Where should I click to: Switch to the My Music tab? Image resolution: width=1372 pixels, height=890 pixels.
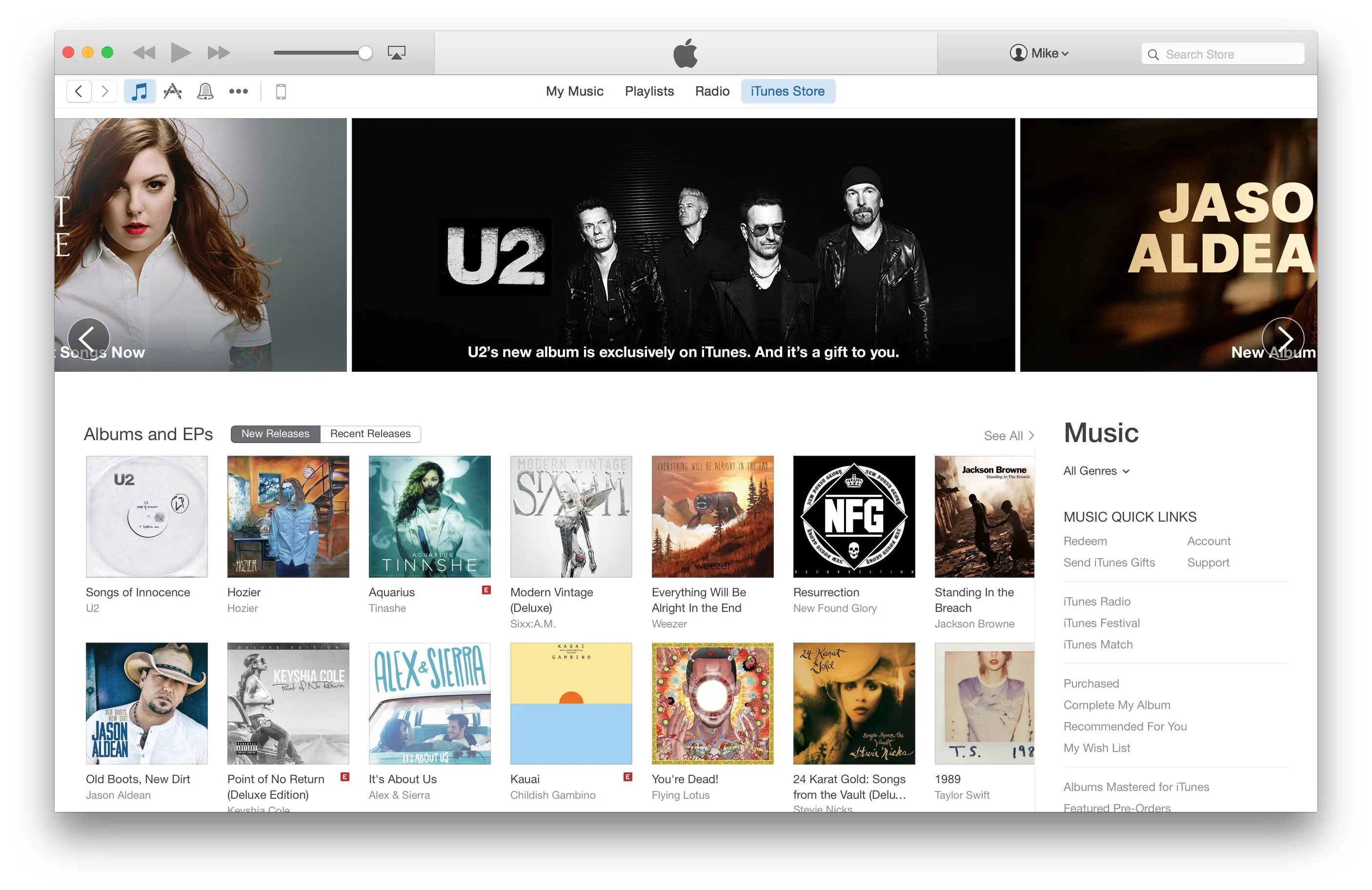tap(574, 91)
